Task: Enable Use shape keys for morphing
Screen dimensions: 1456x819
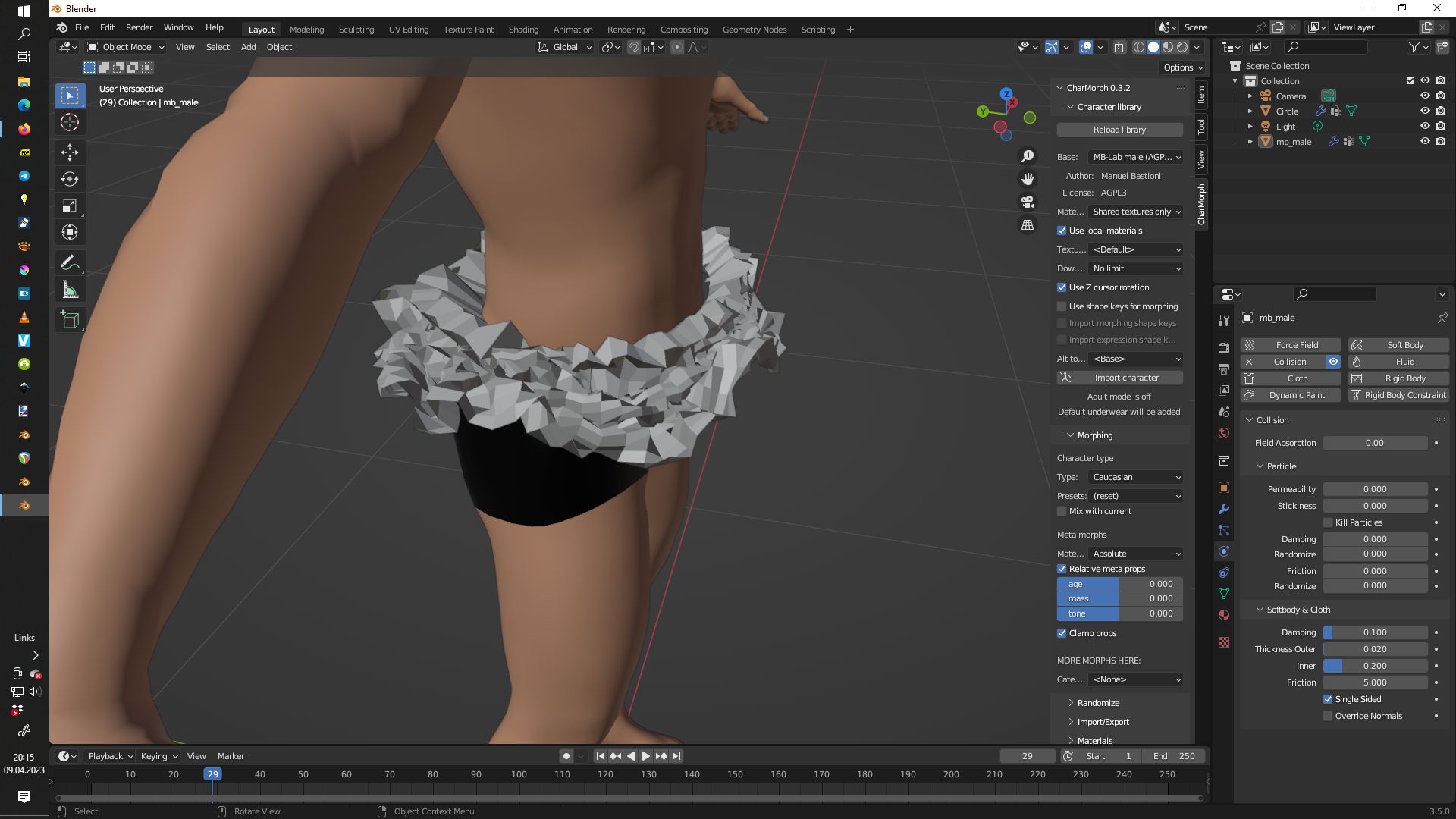Action: [1062, 306]
